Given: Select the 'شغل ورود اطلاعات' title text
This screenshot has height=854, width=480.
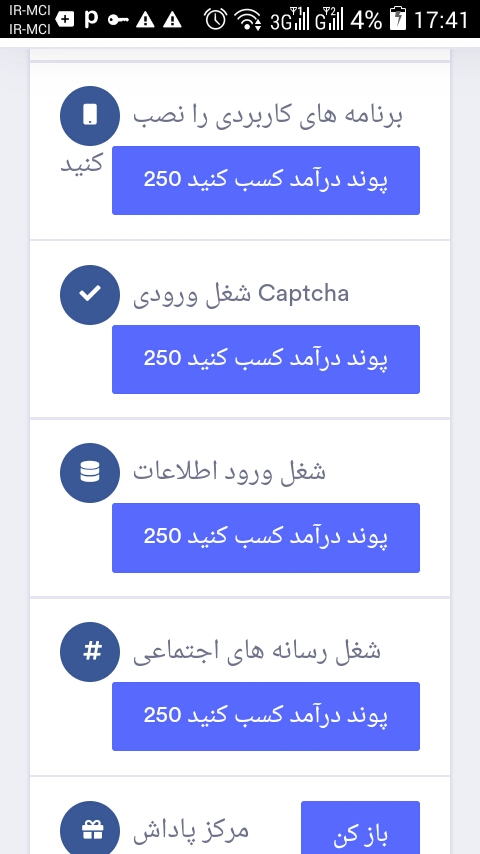Looking at the screenshot, I should point(229,472).
